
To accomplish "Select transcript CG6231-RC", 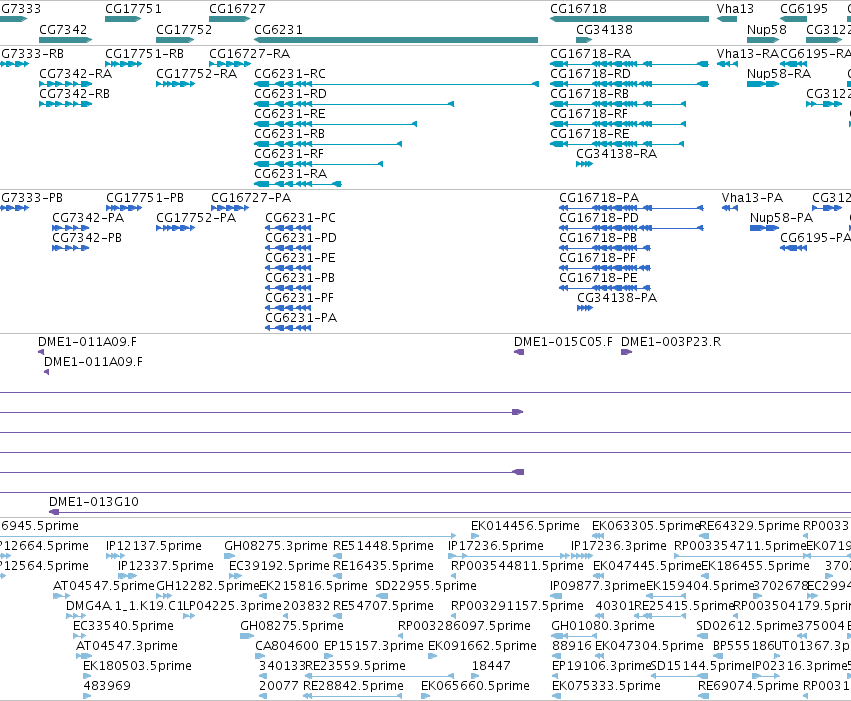I will click(x=290, y=74).
